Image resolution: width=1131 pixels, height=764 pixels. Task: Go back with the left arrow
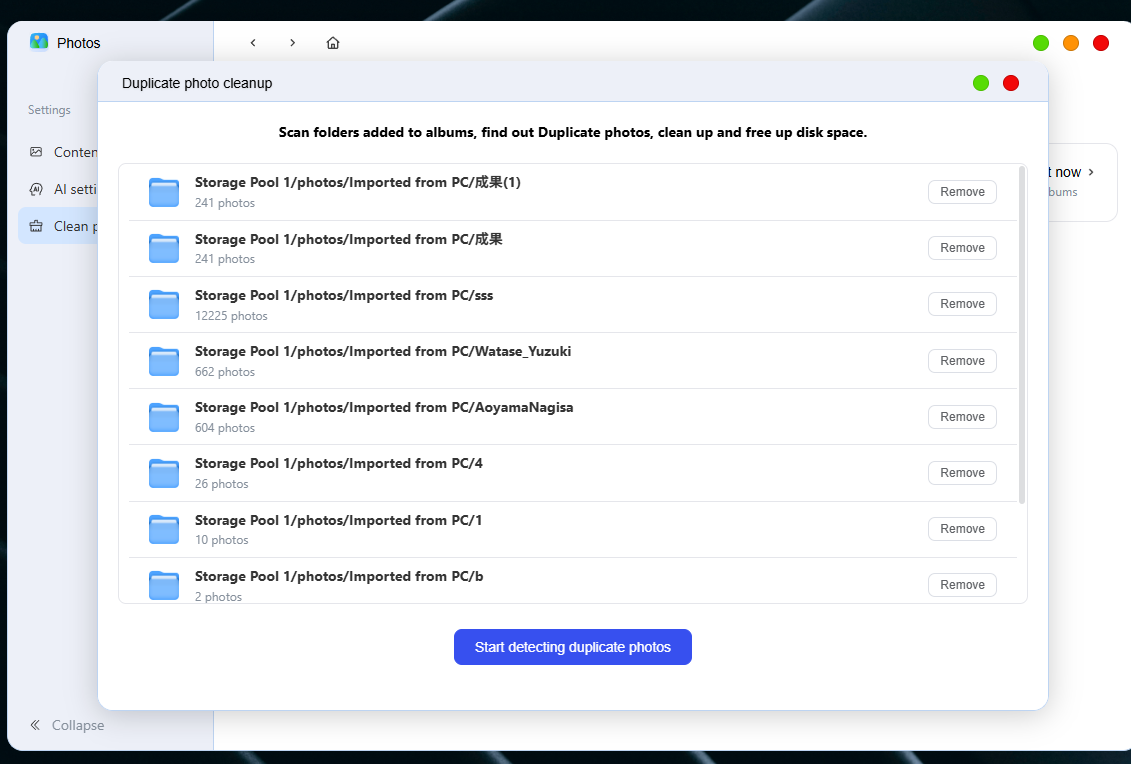pos(253,43)
